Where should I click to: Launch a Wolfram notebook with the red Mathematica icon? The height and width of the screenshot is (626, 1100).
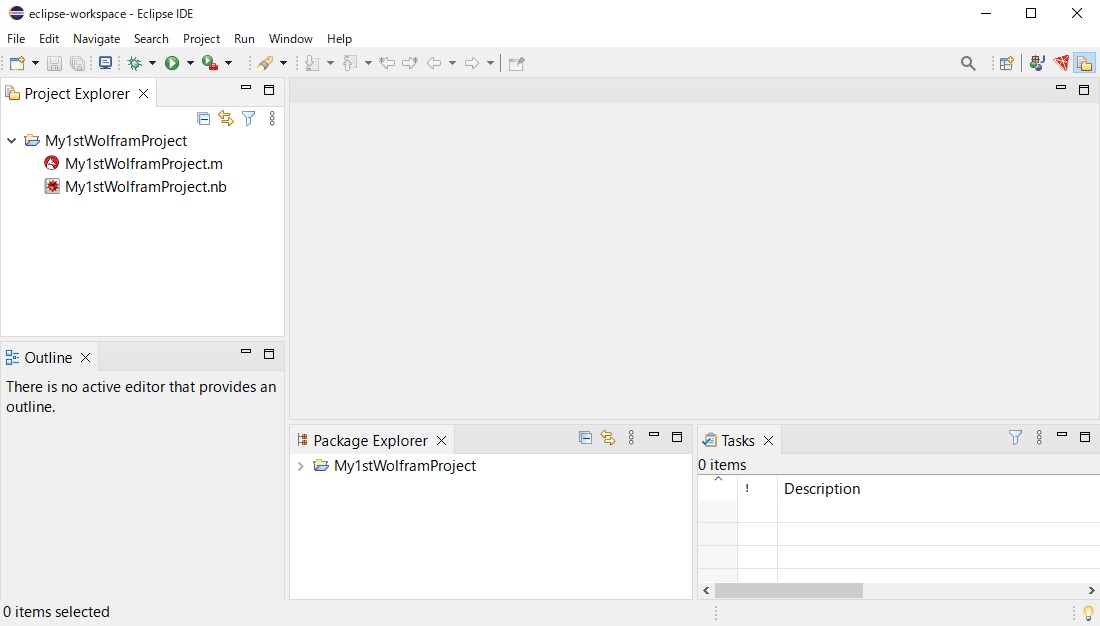[1060, 63]
